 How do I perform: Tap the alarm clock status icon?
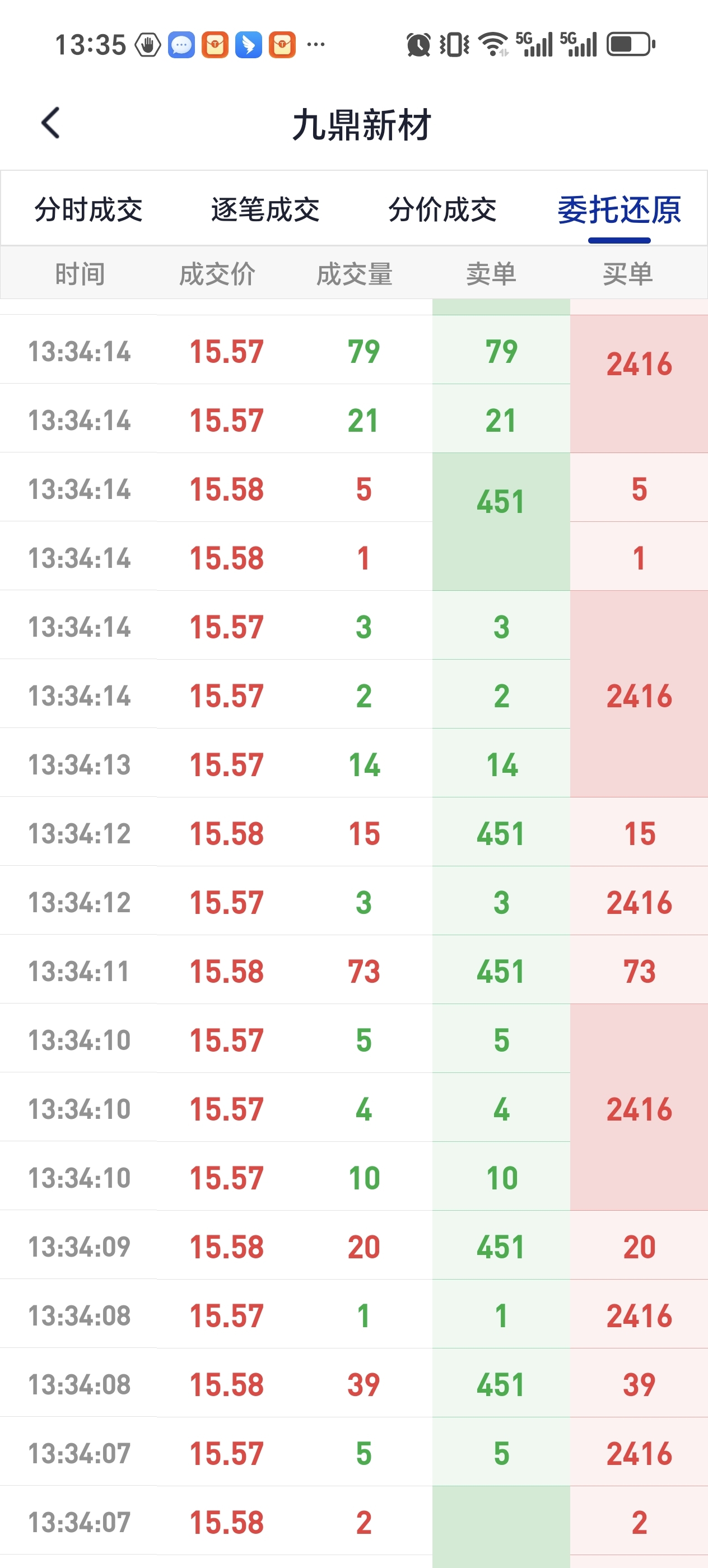[x=418, y=45]
